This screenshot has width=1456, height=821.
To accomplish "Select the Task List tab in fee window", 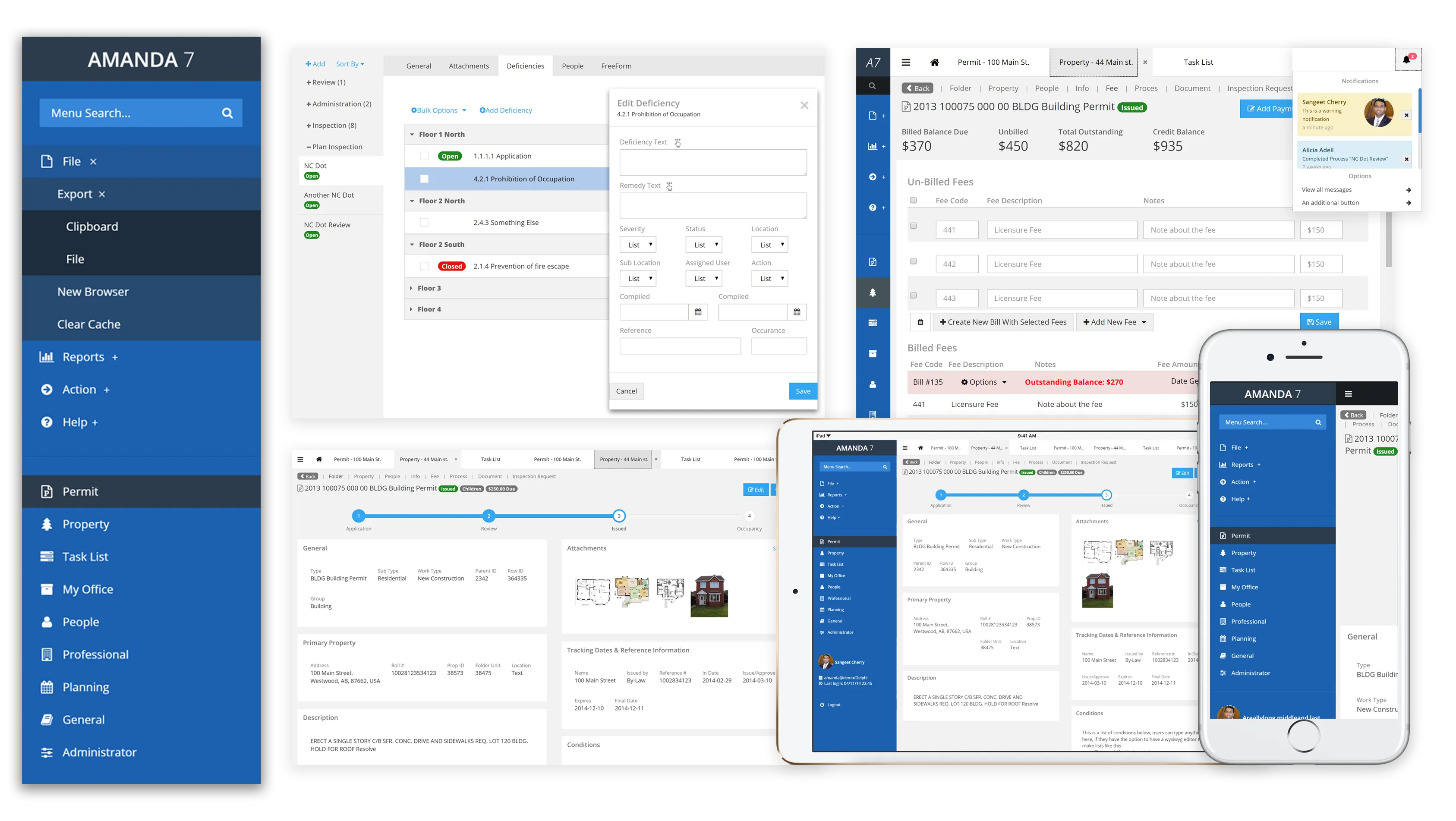I will tap(1198, 62).
